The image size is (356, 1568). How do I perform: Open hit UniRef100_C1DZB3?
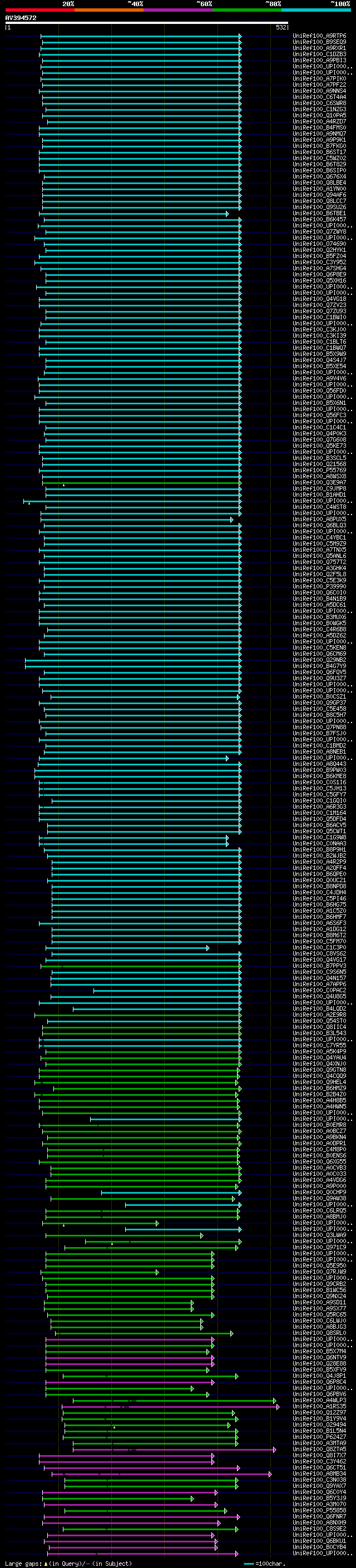(x=319, y=54)
